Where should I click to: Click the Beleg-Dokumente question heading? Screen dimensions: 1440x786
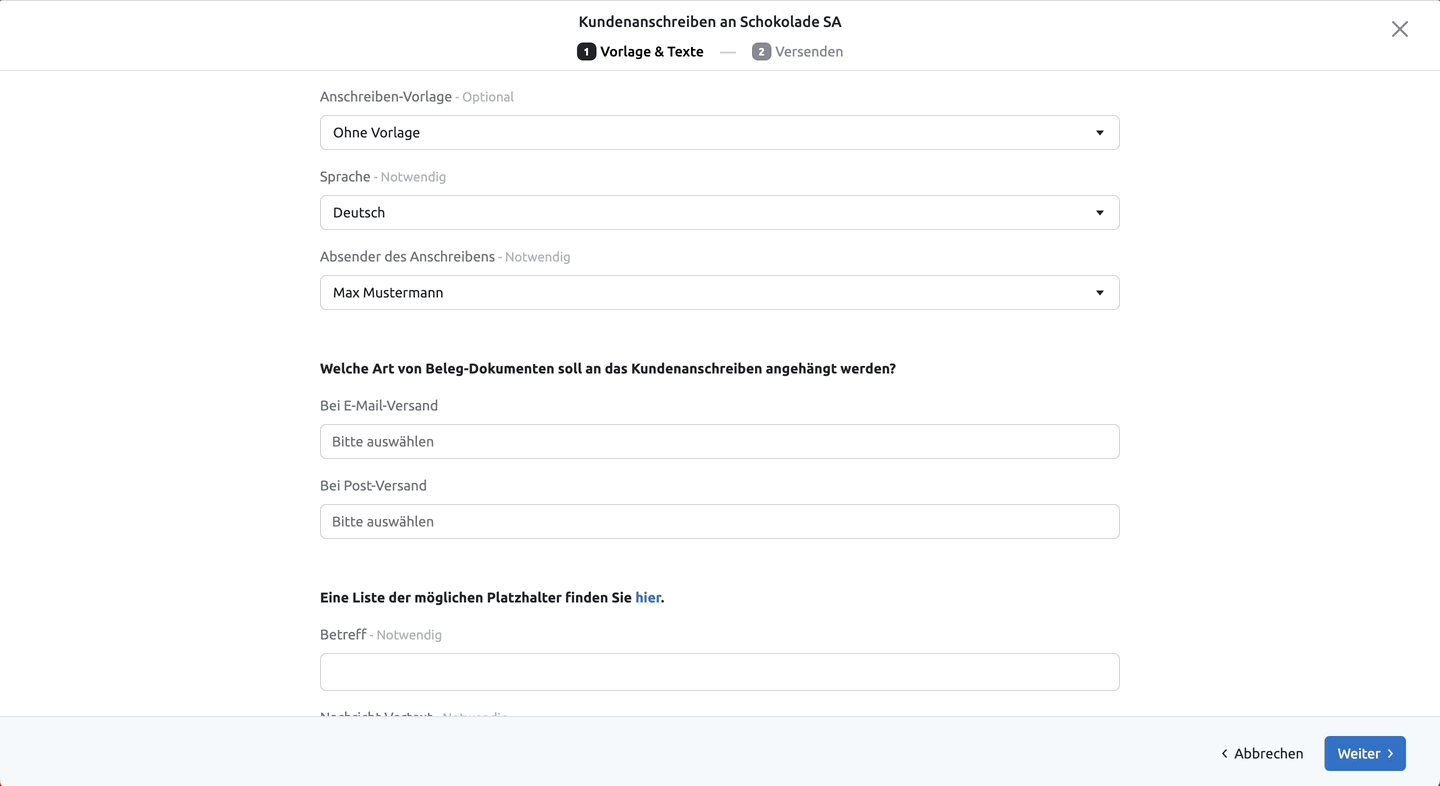click(608, 368)
